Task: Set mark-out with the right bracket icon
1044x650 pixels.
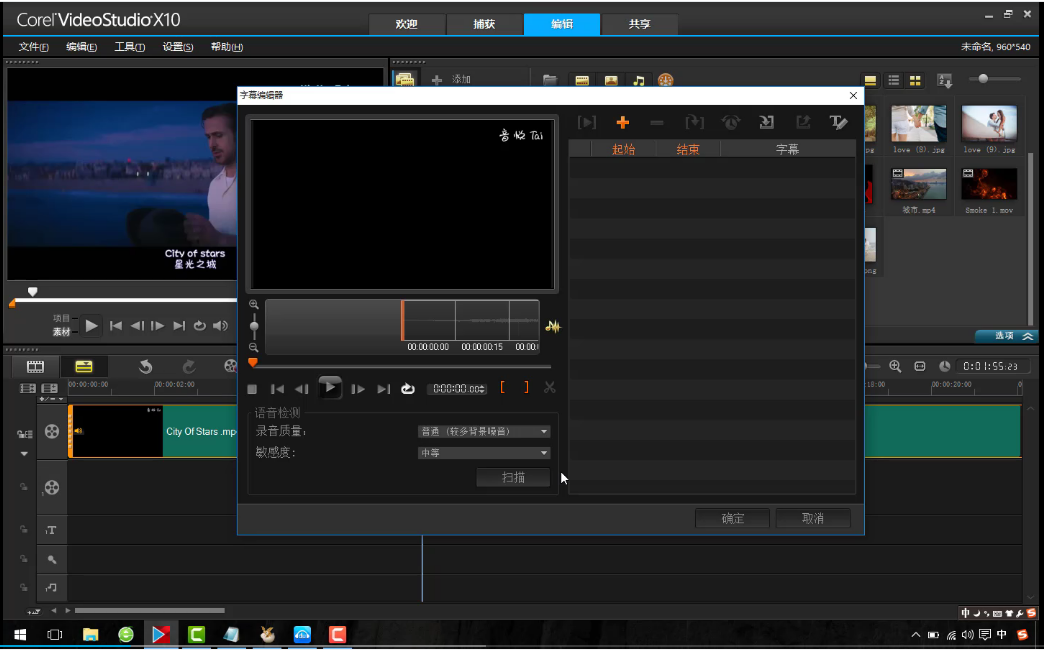Action: point(526,388)
